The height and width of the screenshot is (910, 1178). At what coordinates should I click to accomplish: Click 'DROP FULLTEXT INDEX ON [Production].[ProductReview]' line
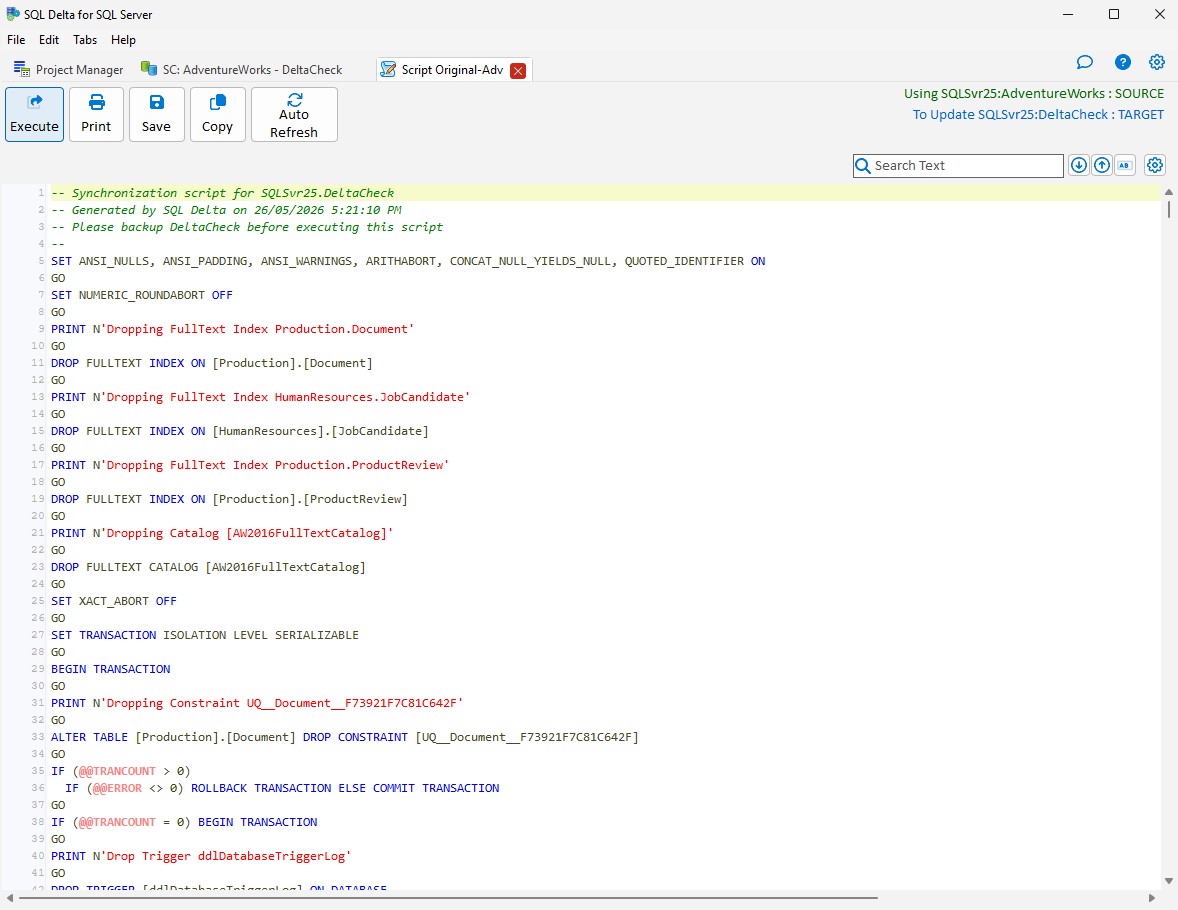tap(229, 499)
